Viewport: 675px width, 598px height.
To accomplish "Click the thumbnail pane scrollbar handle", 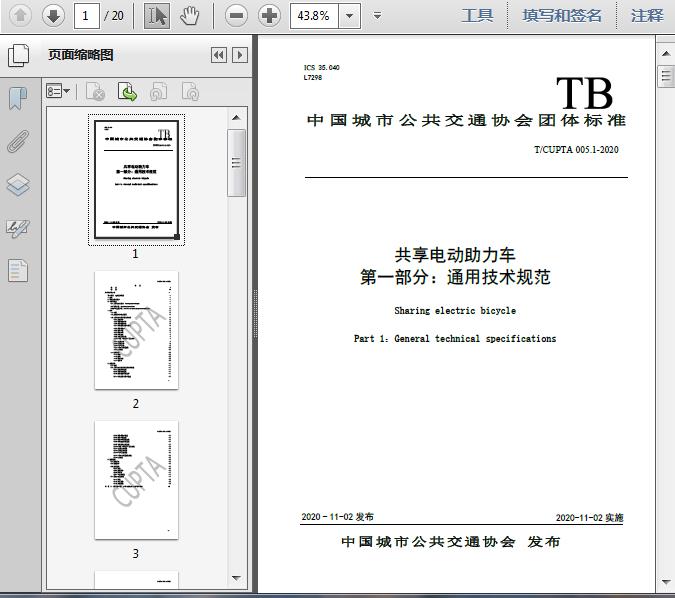I will click(236, 163).
